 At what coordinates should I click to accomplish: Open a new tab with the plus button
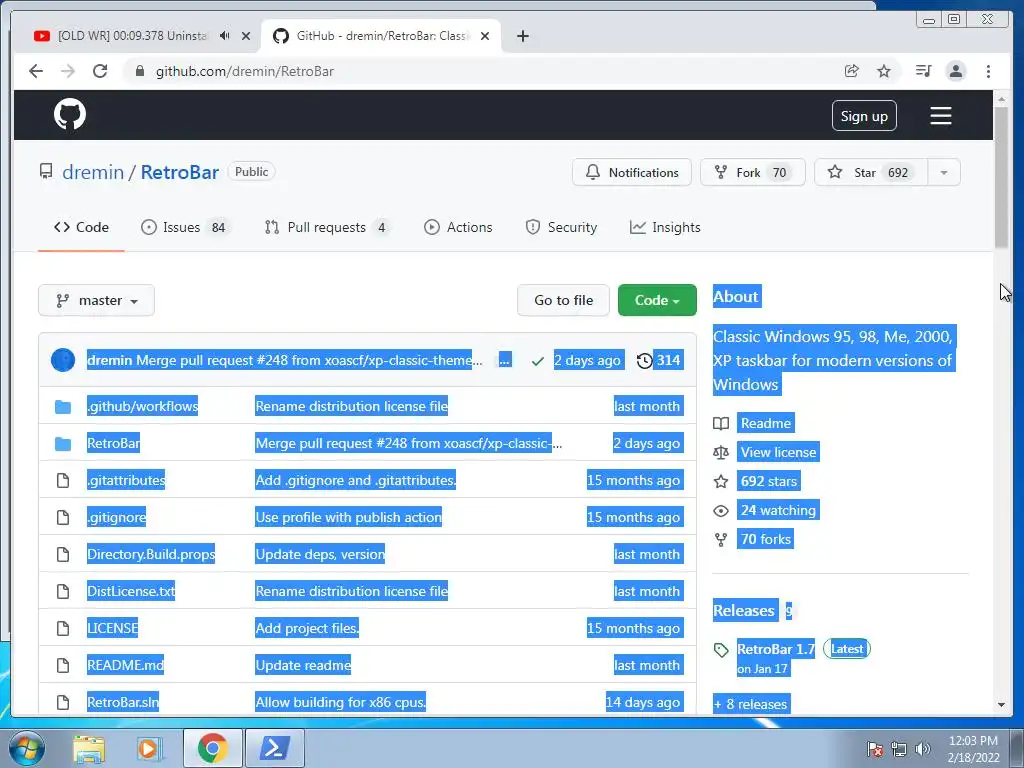(x=522, y=36)
